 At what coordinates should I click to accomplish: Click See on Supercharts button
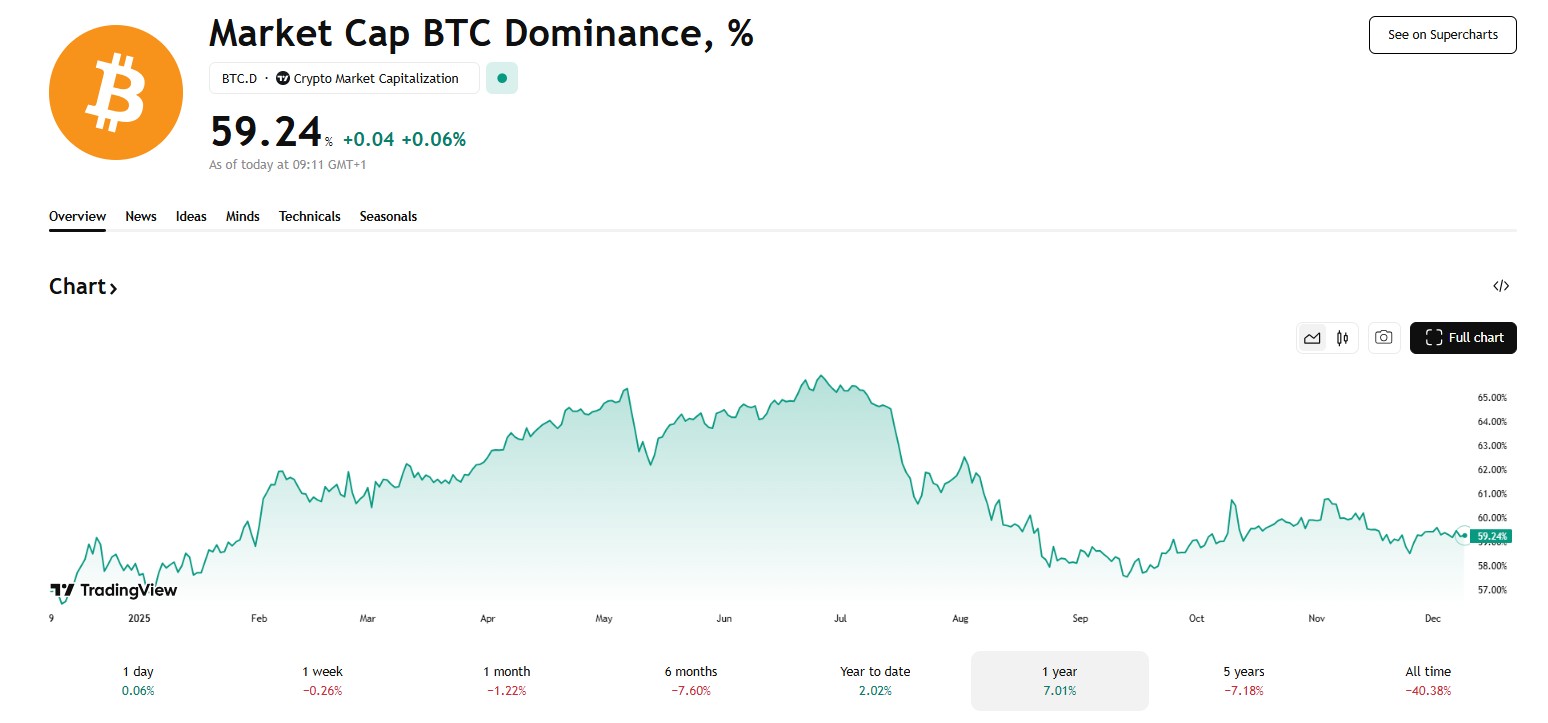[x=1442, y=35]
